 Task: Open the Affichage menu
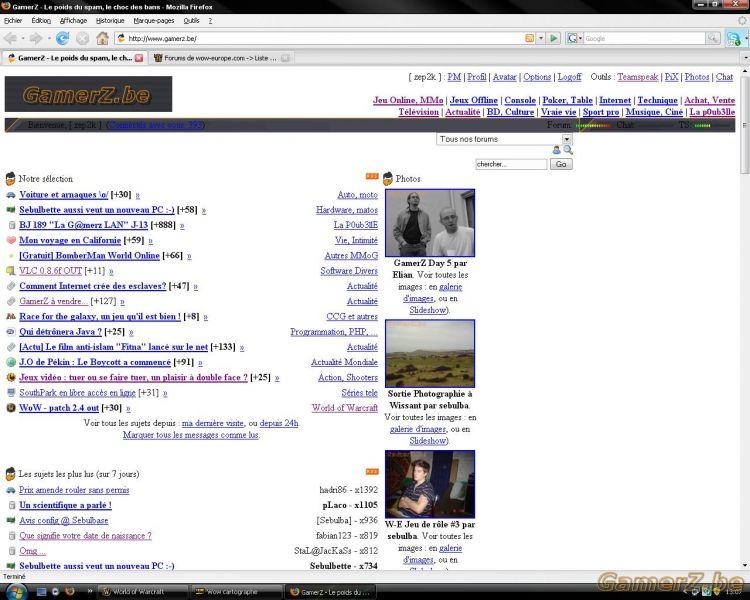pyautogui.click(x=73, y=21)
